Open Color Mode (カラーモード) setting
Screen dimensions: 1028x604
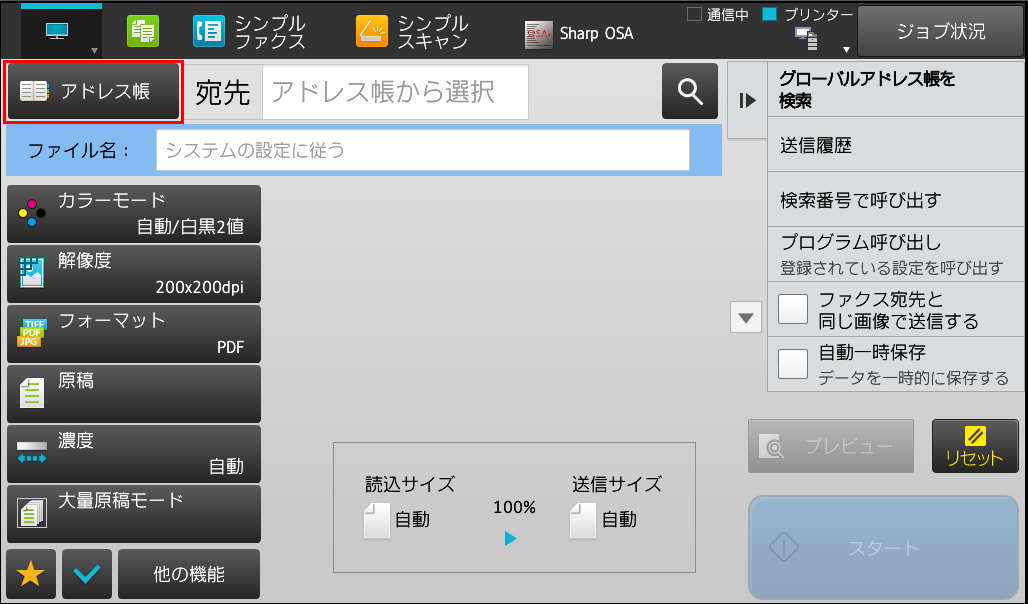click(x=134, y=214)
